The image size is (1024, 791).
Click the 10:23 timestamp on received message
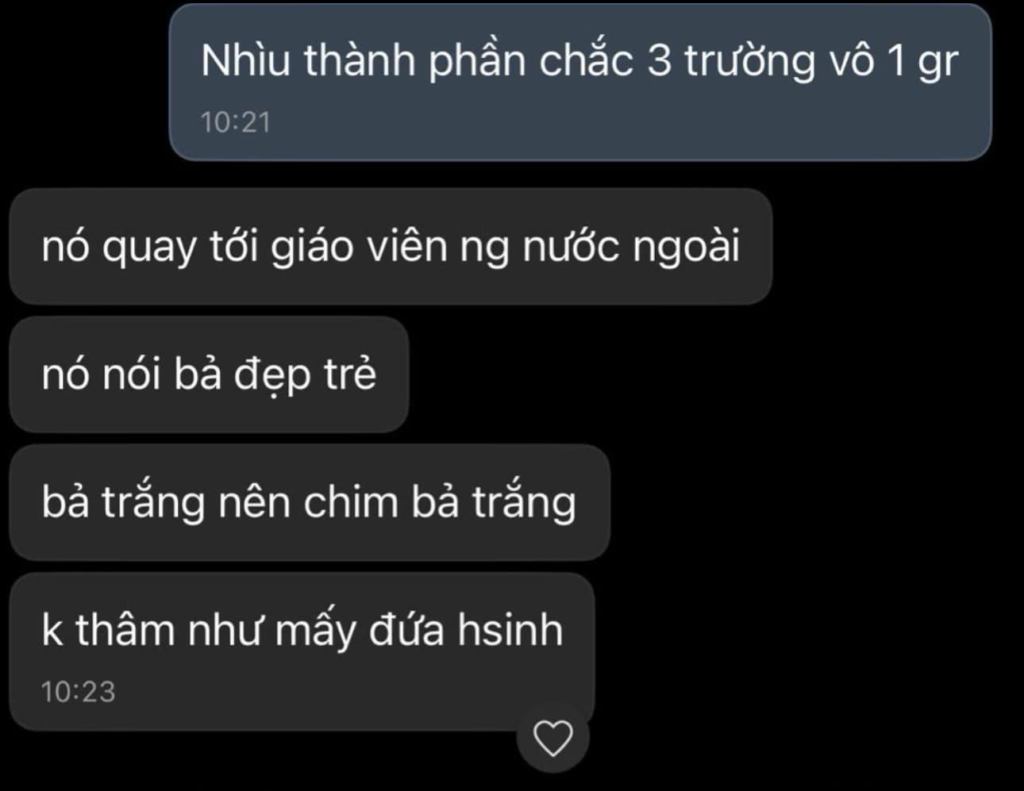click(78, 692)
